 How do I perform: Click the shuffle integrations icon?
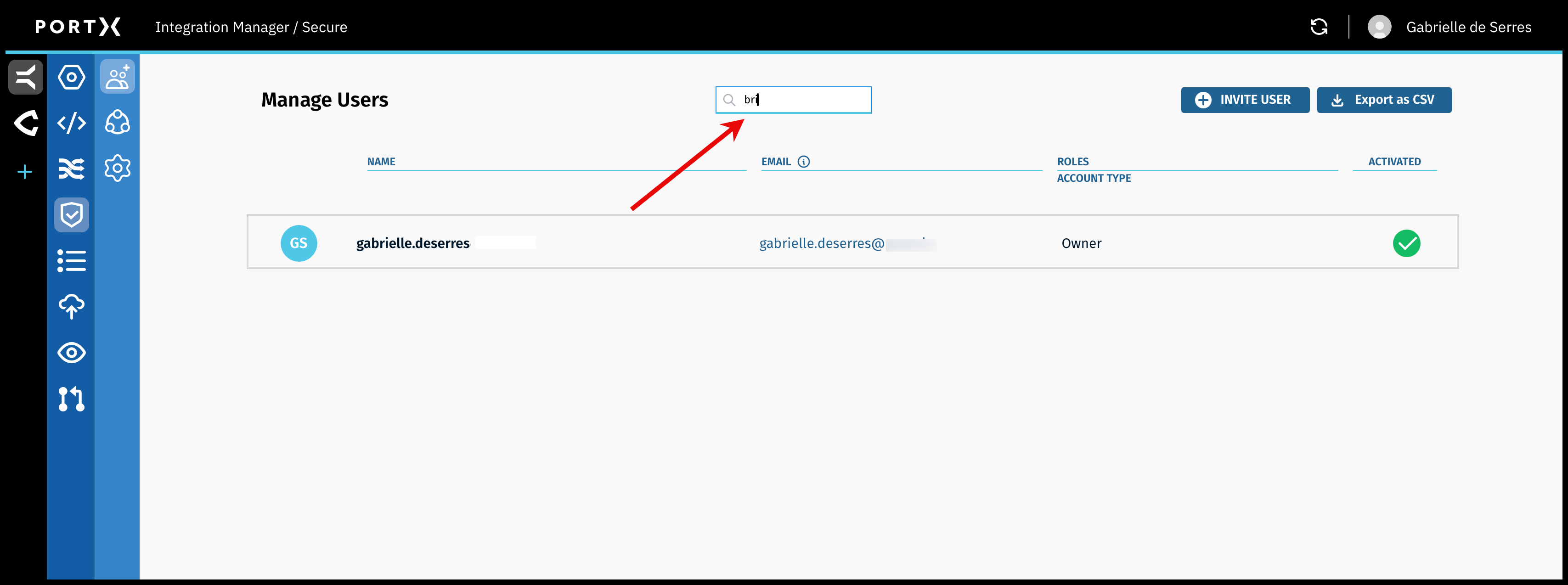pyautogui.click(x=71, y=169)
